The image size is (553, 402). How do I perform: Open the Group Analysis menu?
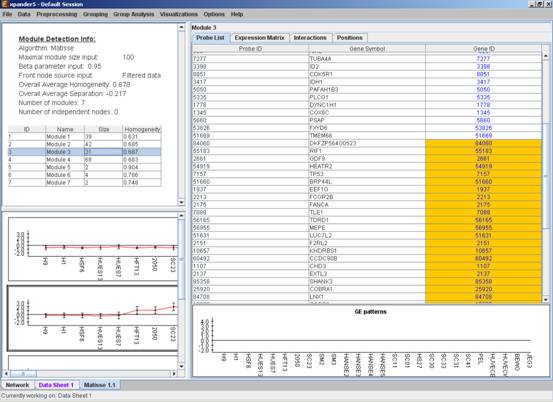[x=134, y=14]
